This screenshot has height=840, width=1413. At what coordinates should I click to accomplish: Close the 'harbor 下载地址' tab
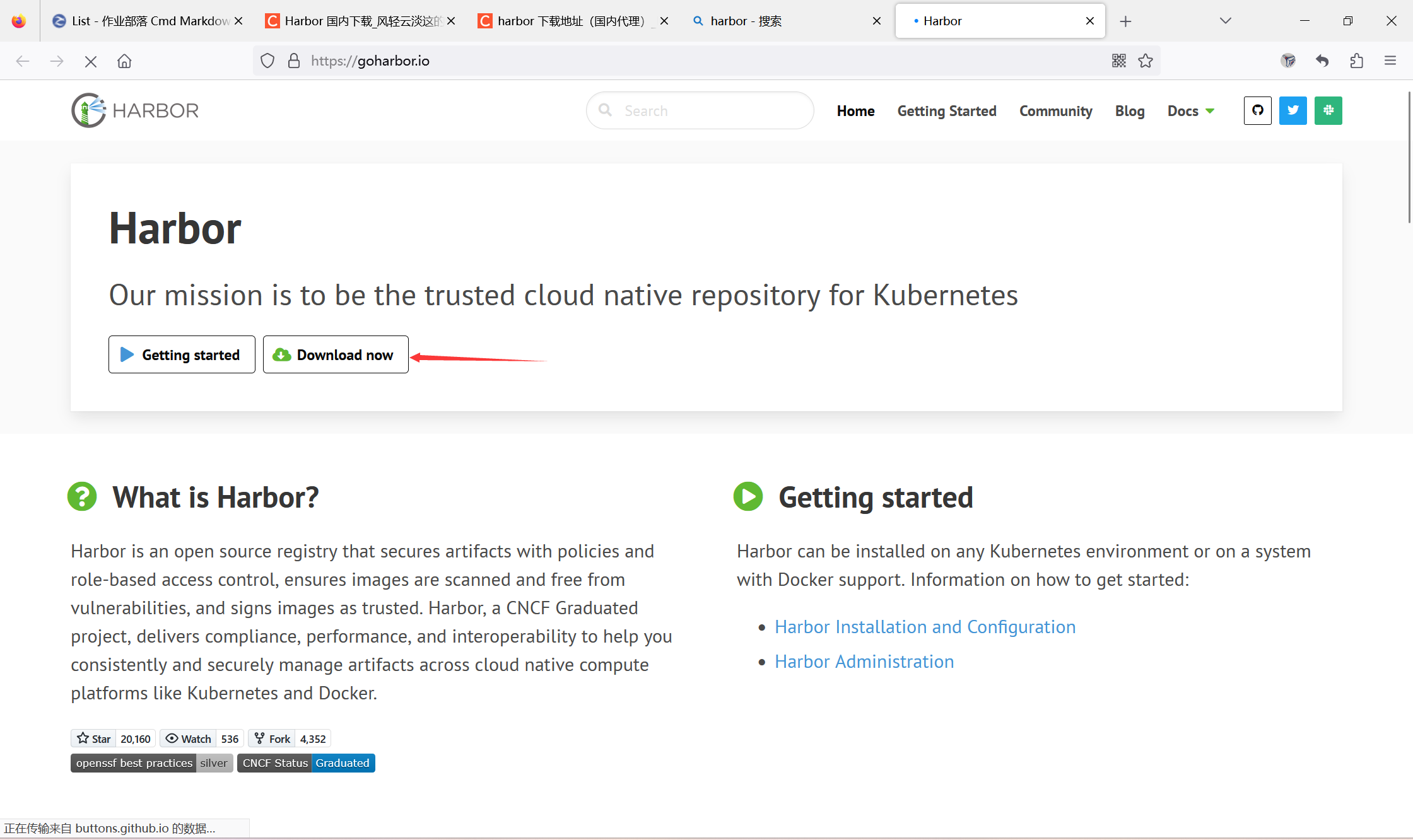(664, 21)
